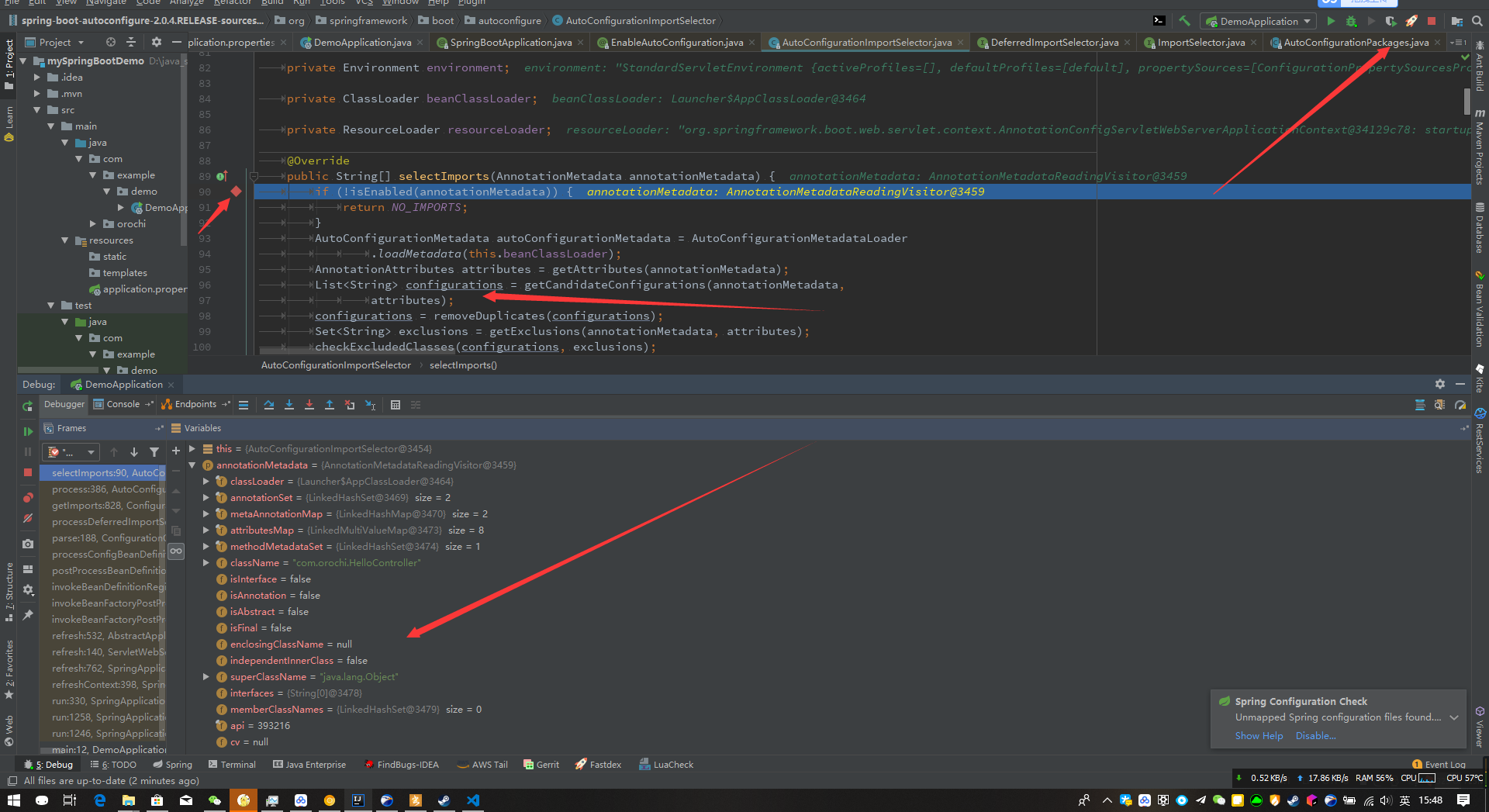Collapse all in the Project panel header

130,42
